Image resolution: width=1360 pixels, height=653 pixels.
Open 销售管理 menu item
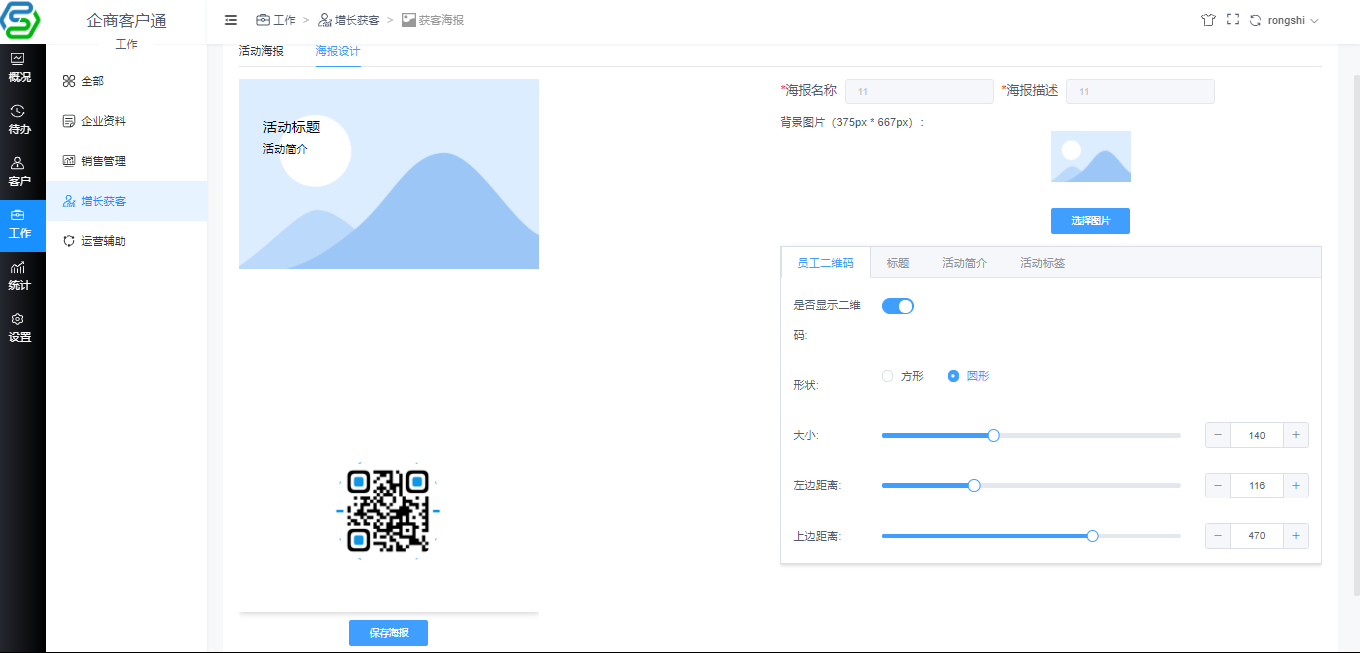click(127, 161)
